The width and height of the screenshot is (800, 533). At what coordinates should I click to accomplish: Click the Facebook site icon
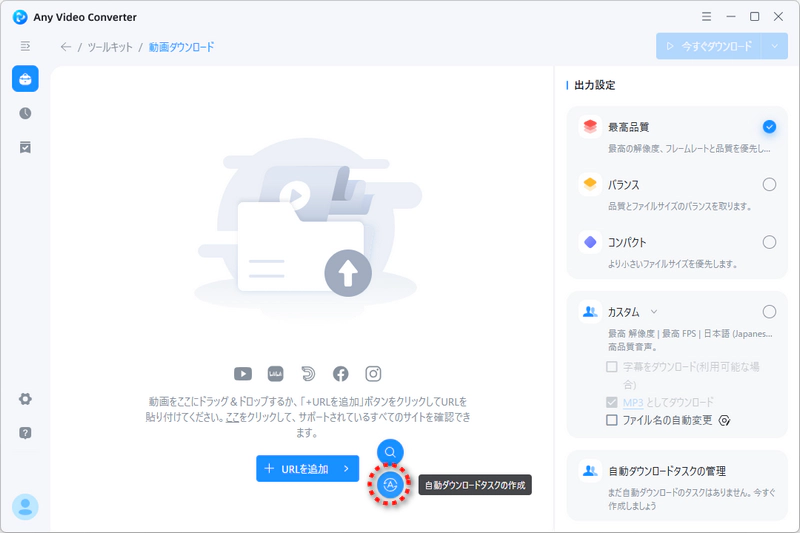click(x=340, y=374)
